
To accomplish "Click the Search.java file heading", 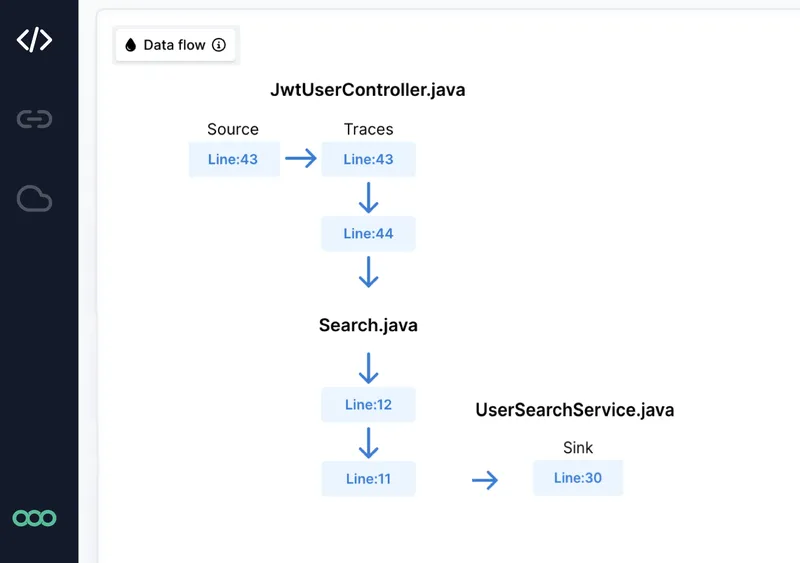I will click(x=368, y=325).
